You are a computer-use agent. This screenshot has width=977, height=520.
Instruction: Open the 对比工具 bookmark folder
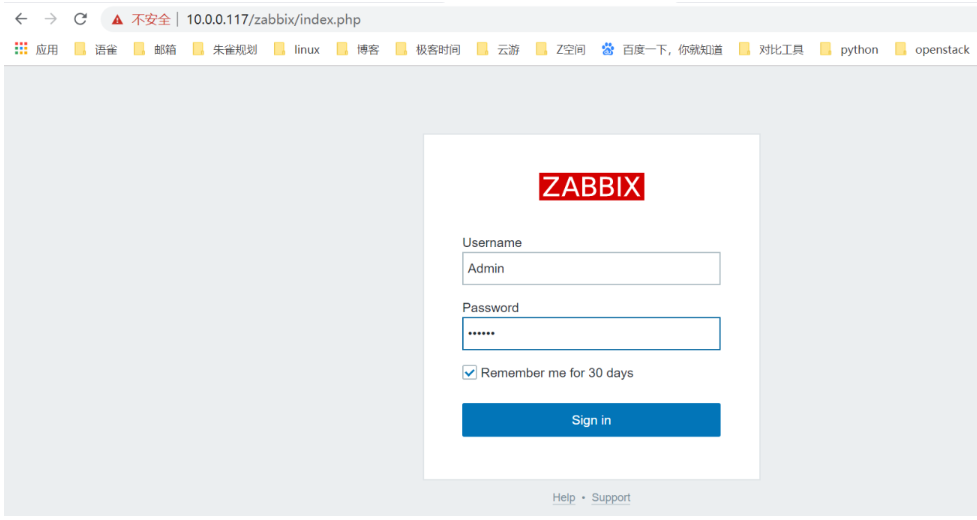point(771,49)
